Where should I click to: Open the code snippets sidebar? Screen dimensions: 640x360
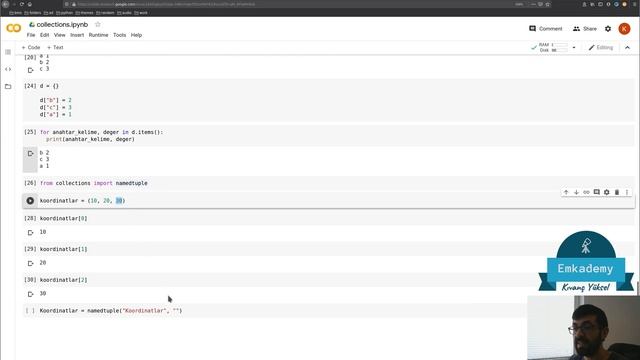(x=8, y=69)
